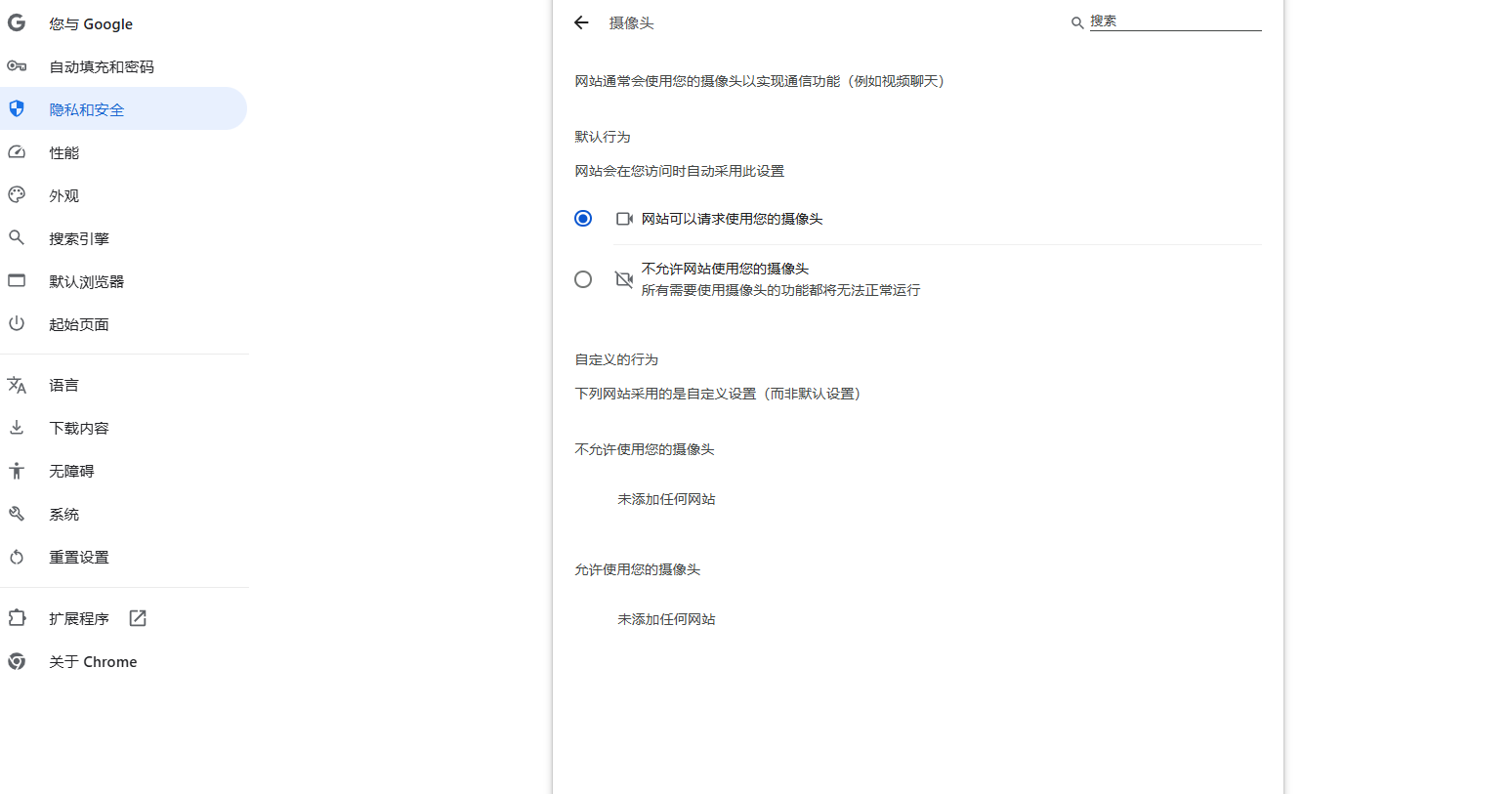Click the power icon beside 起始页面
This screenshot has height=794, width=1512.
pyautogui.click(x=17, y=323)
